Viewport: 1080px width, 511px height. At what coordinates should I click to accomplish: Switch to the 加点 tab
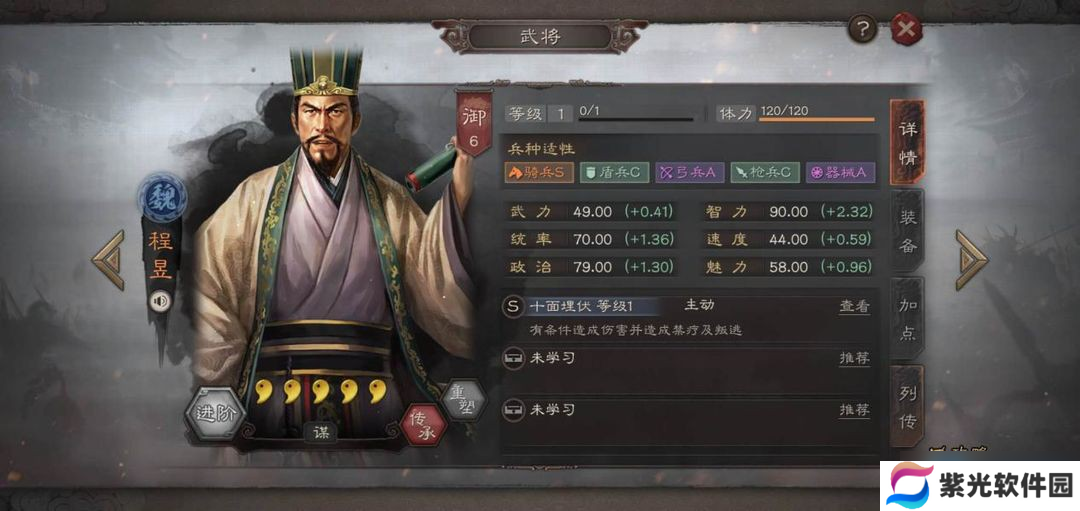coord(907,319)
